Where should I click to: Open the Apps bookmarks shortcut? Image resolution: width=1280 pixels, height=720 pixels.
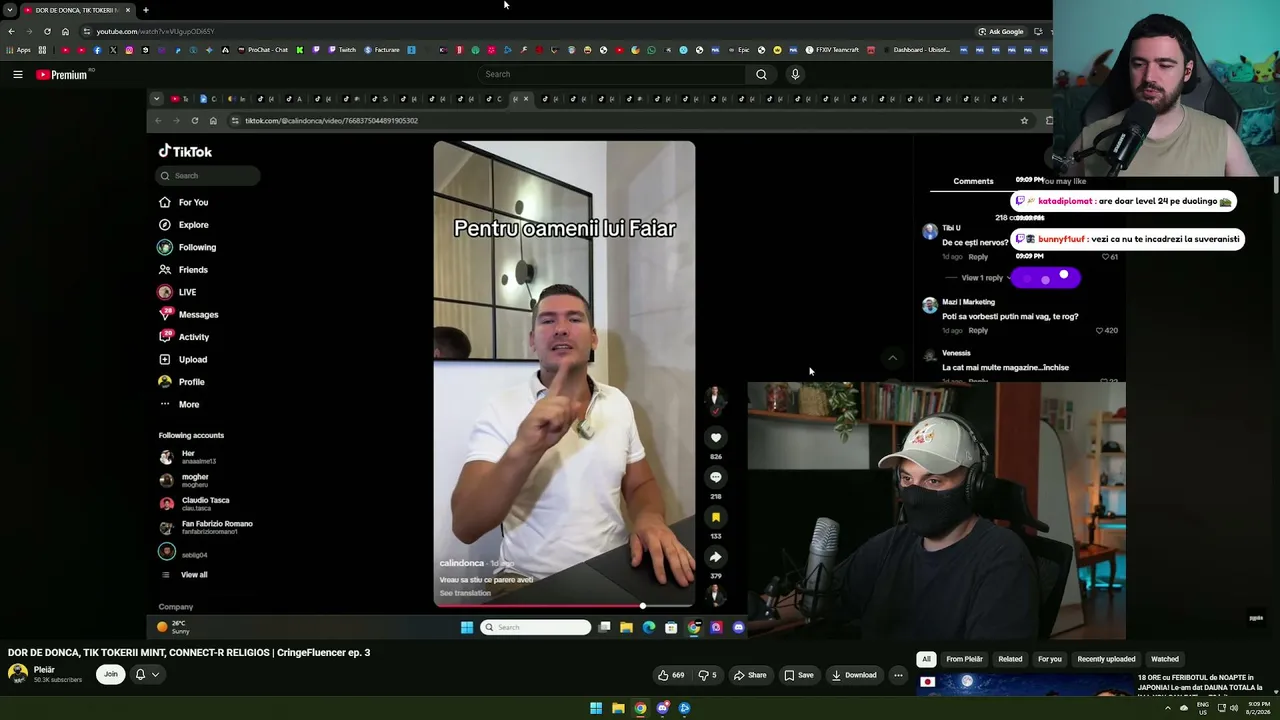click(x=20, y=50)
